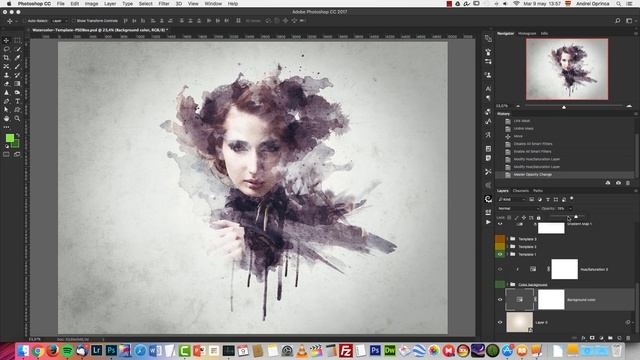Open the Image menu
Viewport: 640px width, 360px height.
pyautogui.click(x=91, y=4)
